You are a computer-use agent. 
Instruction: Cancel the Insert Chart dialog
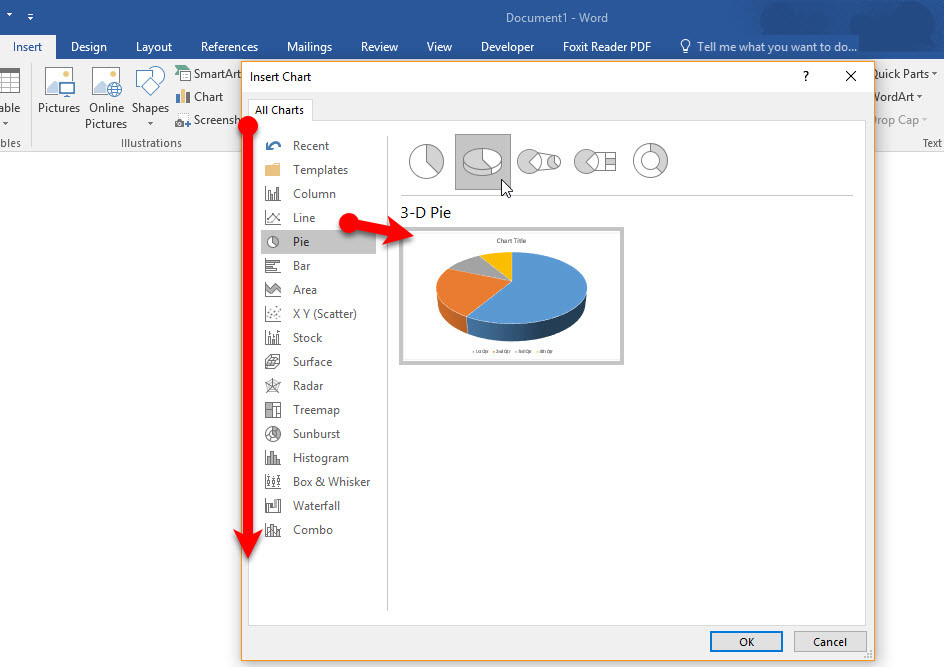830,642
